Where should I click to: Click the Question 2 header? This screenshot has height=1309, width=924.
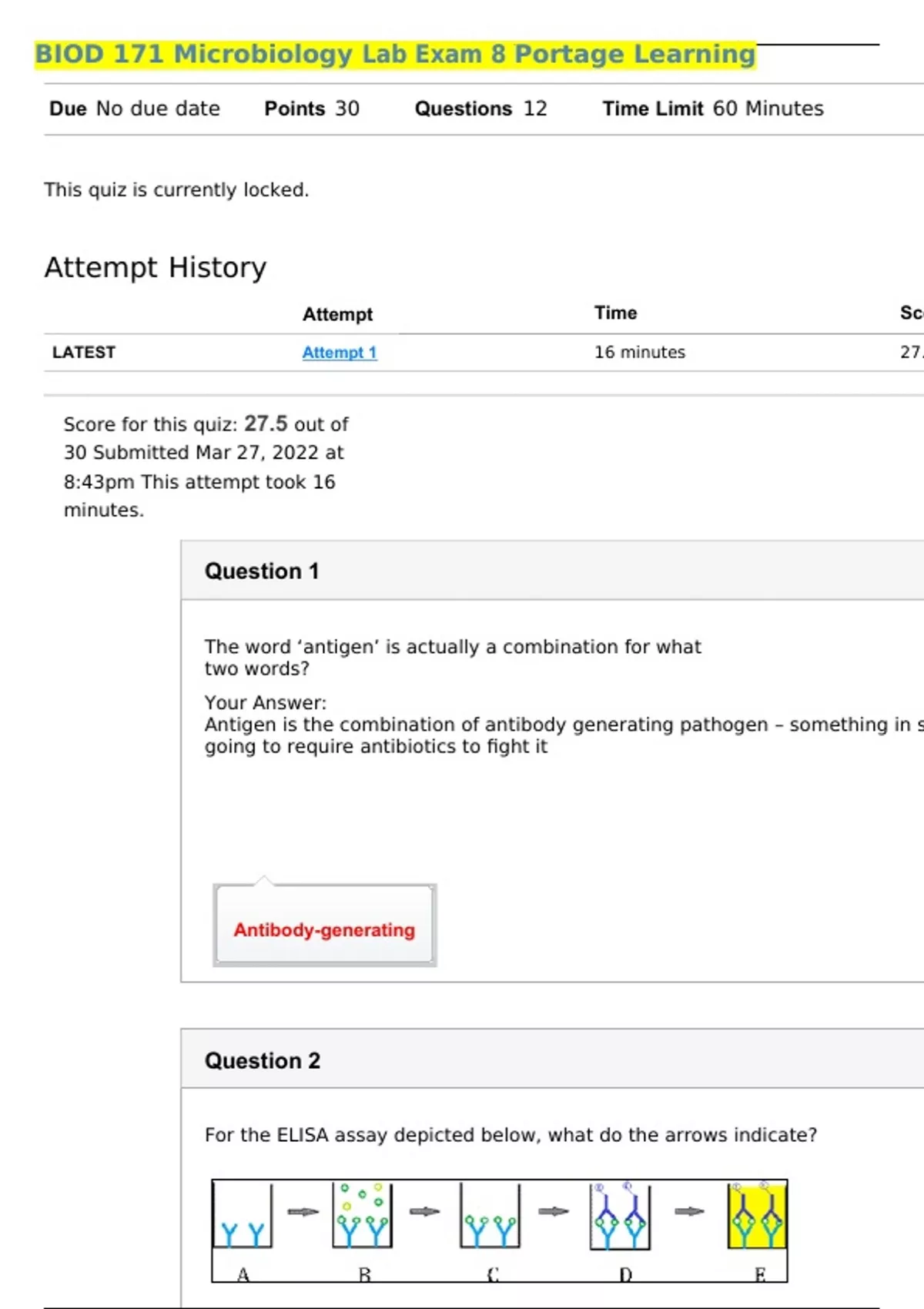[x=263, y=1061]
